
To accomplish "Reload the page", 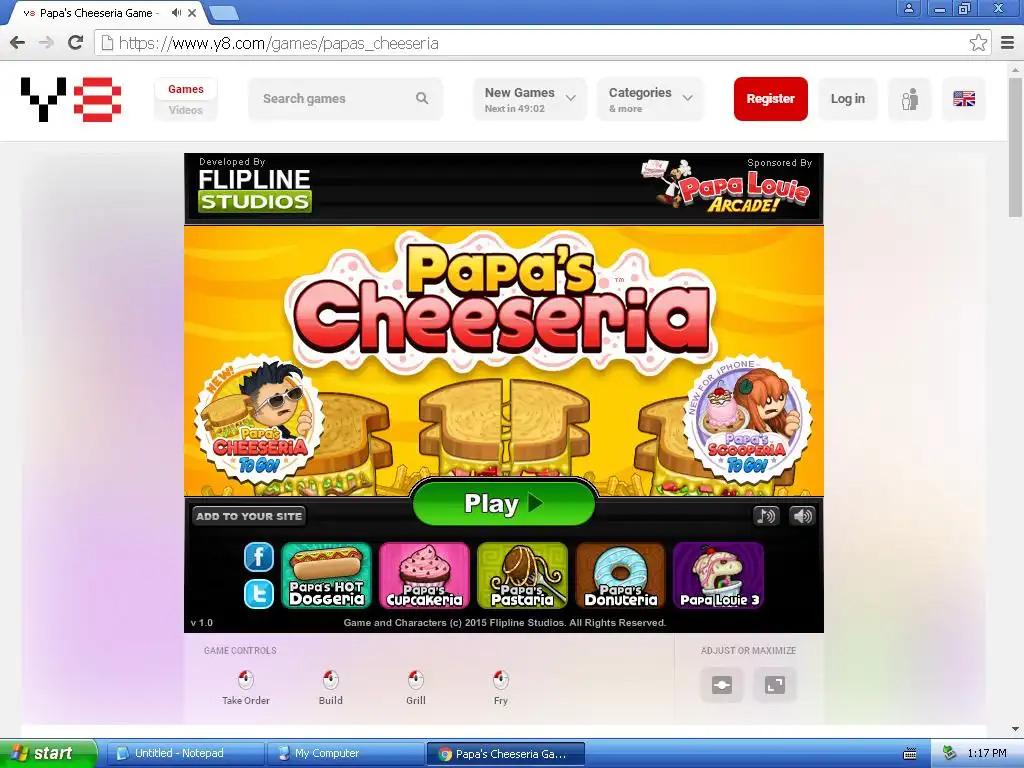I will (76, 43).
